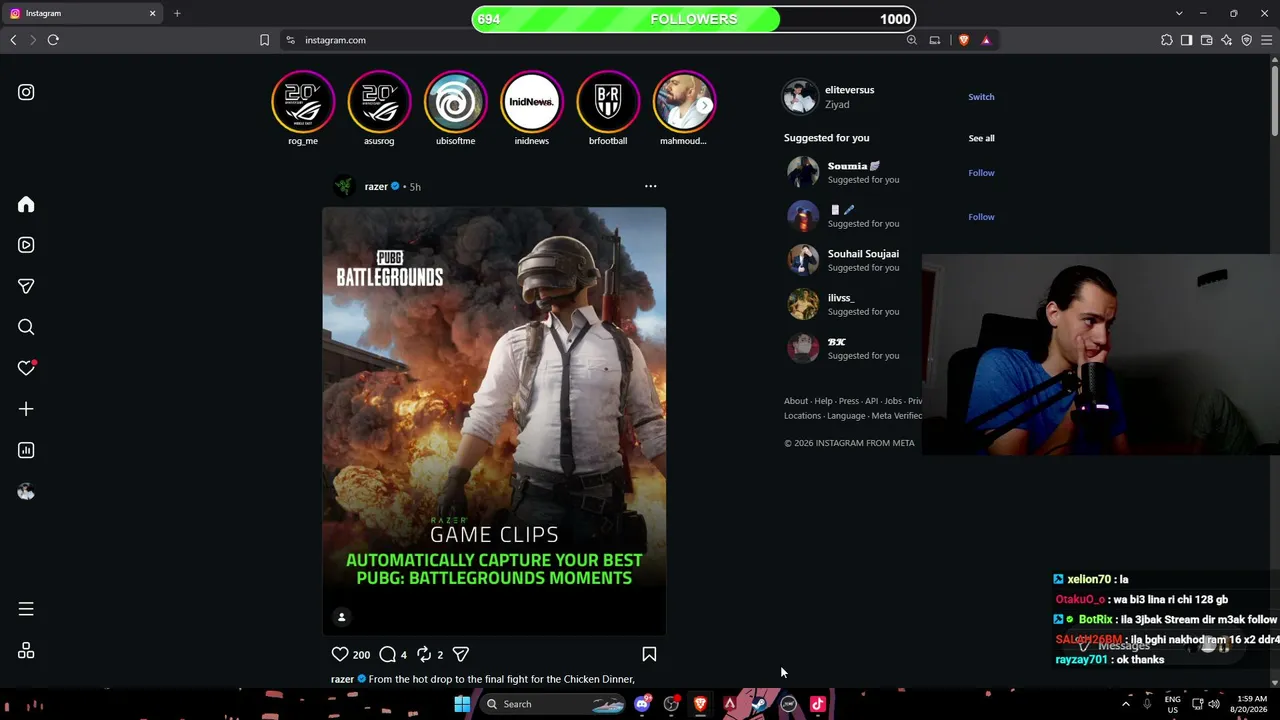1280x720 pixels.
Task: View the brfootball story
Action: click(608, 102)
